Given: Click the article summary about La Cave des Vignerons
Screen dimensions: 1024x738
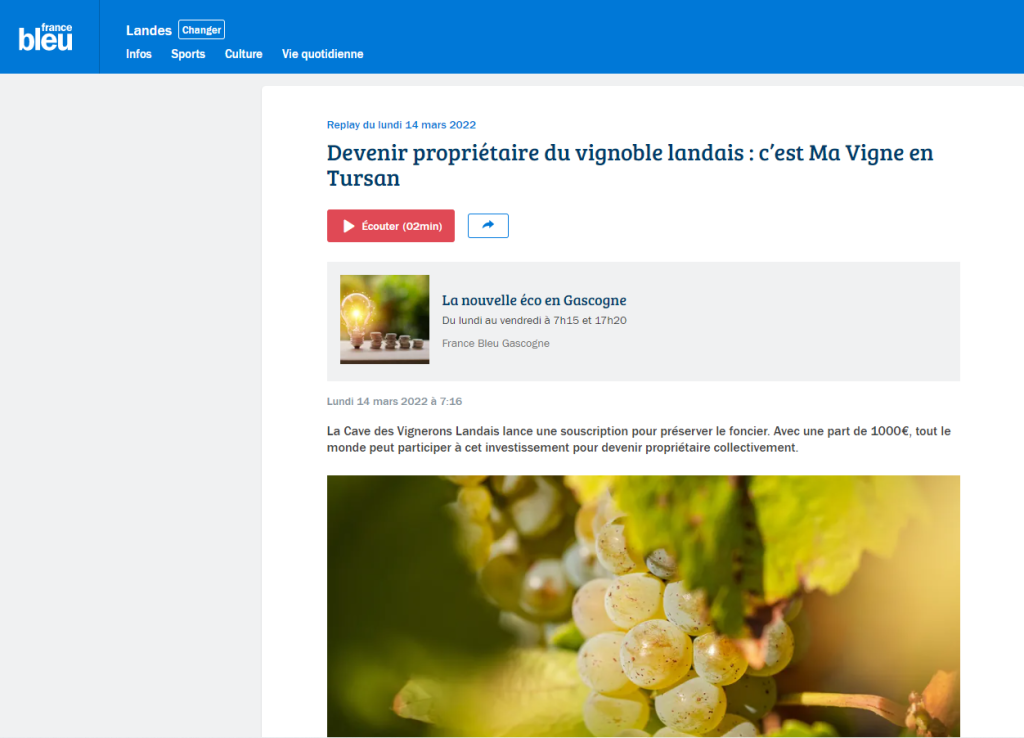Looking at the screenshot, I should 639,440.
